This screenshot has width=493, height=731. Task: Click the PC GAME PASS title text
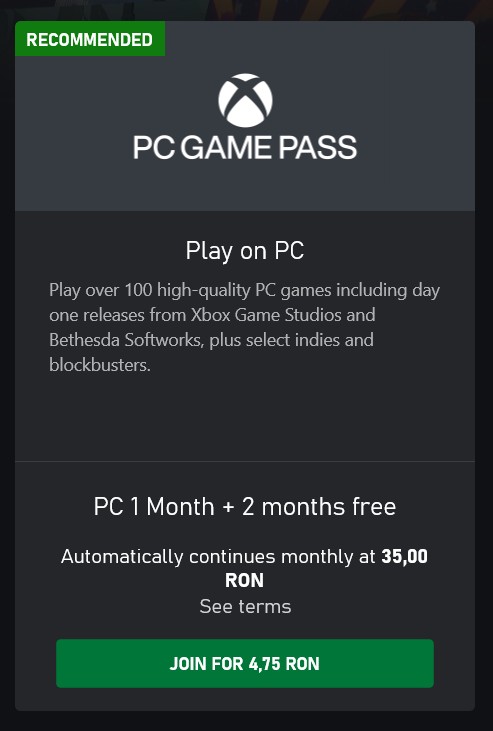pyautogui.click(x=245, y=148)
